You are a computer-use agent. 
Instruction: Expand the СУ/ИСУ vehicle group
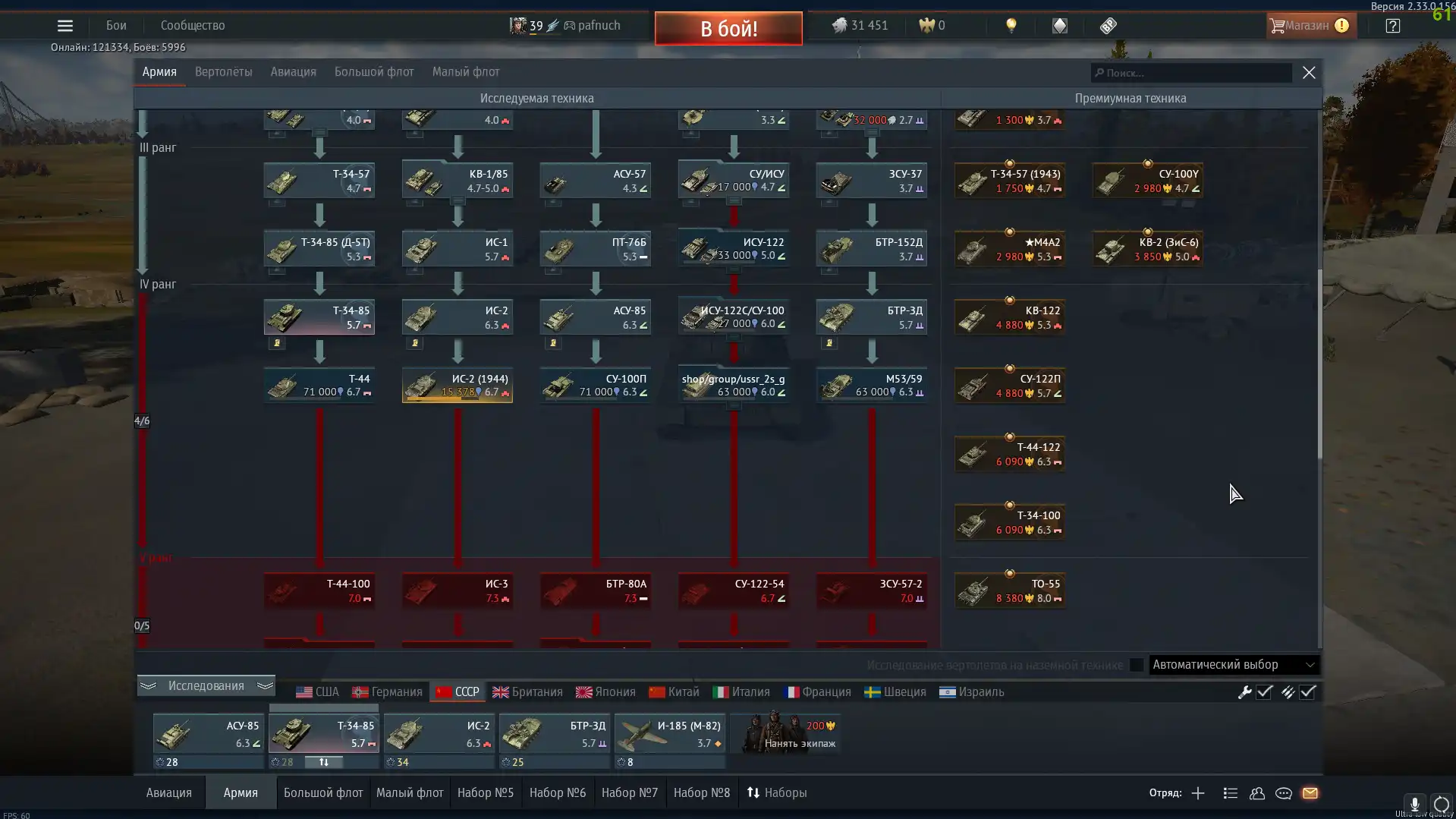(734, 181)
